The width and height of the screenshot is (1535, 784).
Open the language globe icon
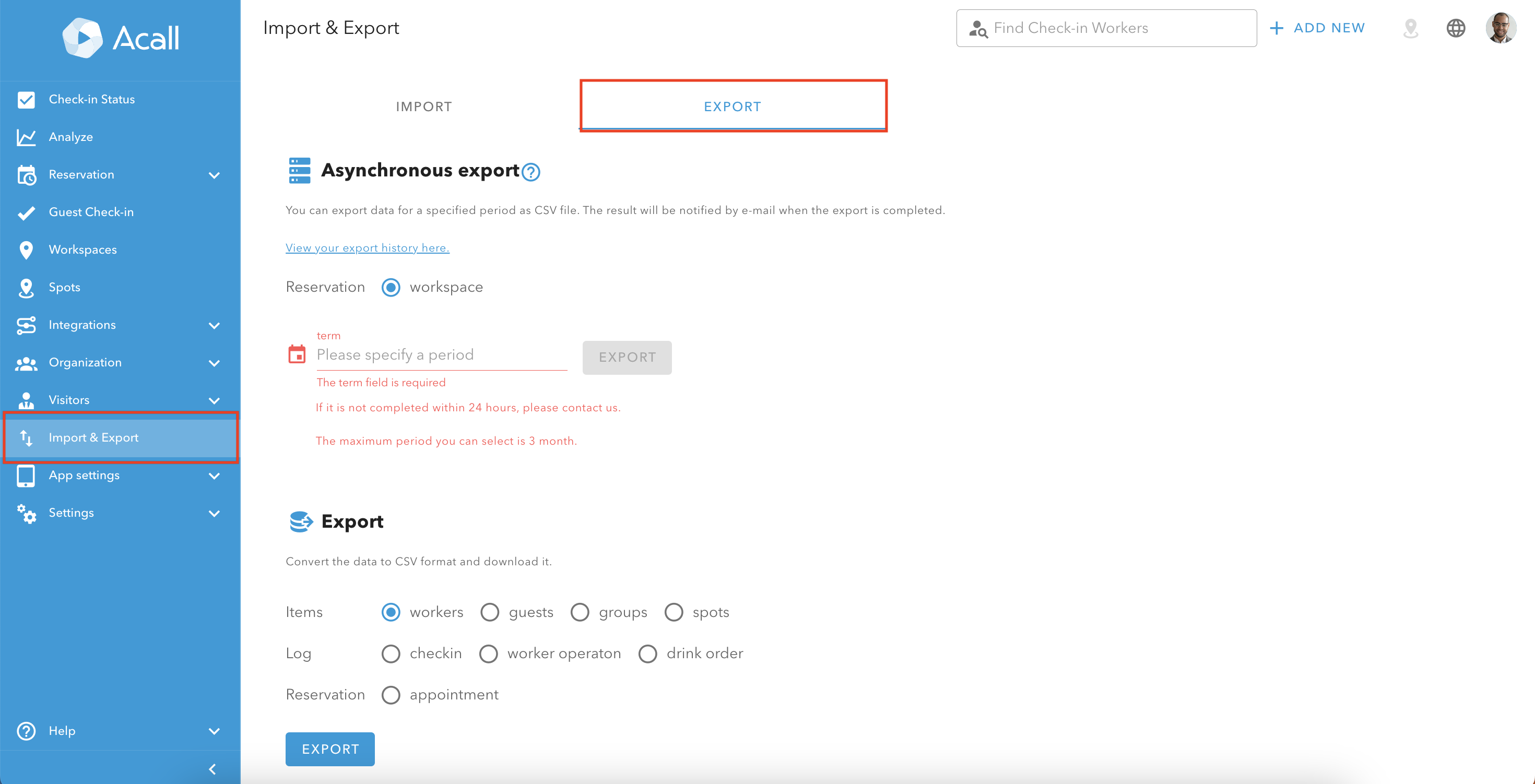(1455, 28)
